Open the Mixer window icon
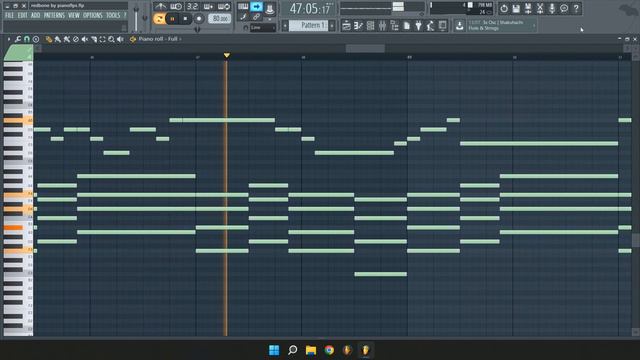Screen dimensions: 640x360 [x=382, y=26]
